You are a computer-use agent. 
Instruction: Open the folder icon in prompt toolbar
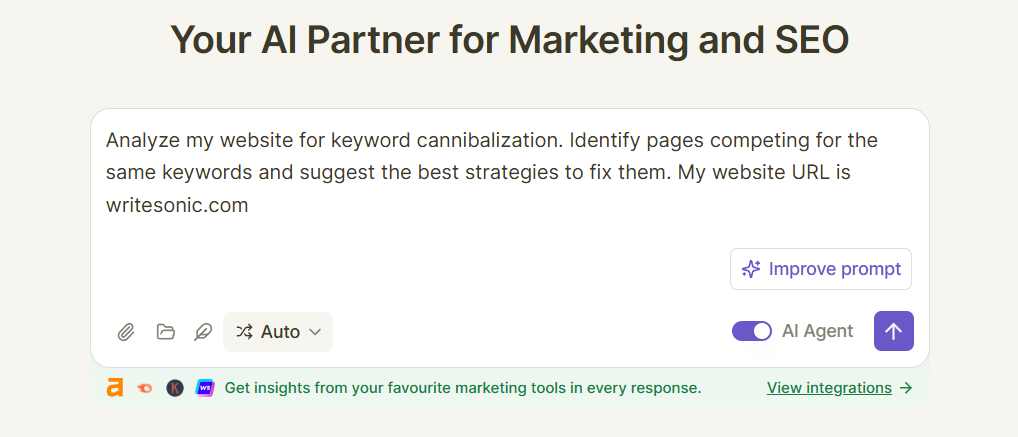click(x=166, y=332)
